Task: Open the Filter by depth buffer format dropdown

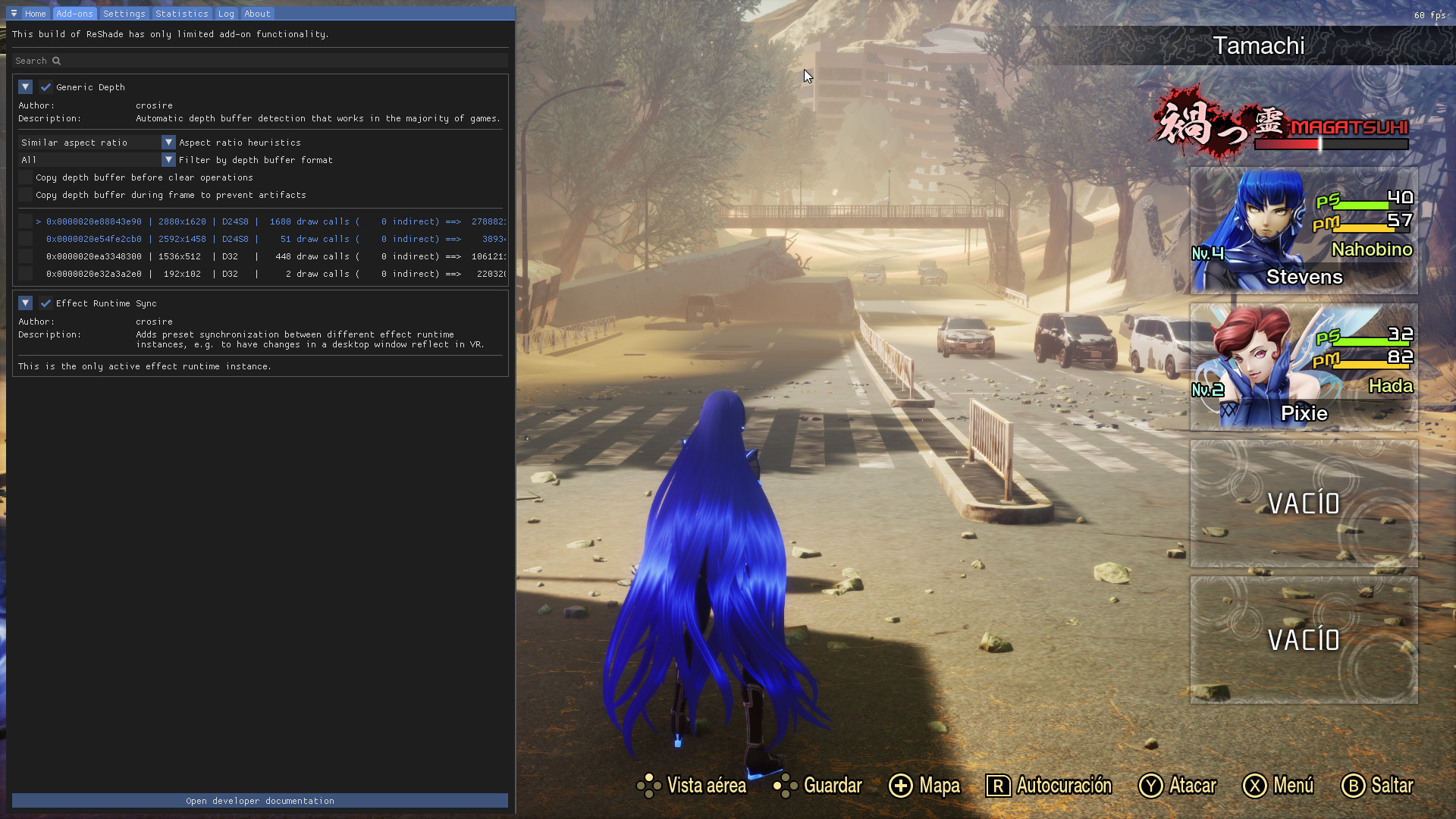Action: pyautogui.click(x=168, y=159)
